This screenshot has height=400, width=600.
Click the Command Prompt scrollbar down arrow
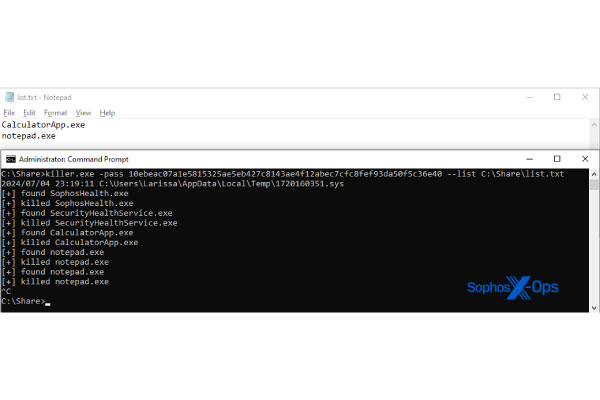(594, 308)
